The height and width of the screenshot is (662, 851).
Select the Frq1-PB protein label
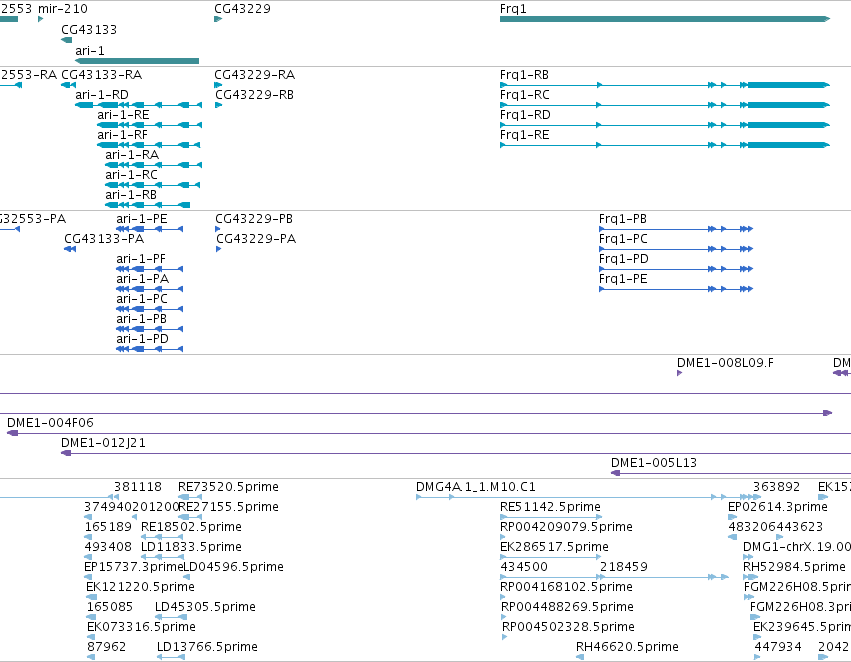pos(623,219)
